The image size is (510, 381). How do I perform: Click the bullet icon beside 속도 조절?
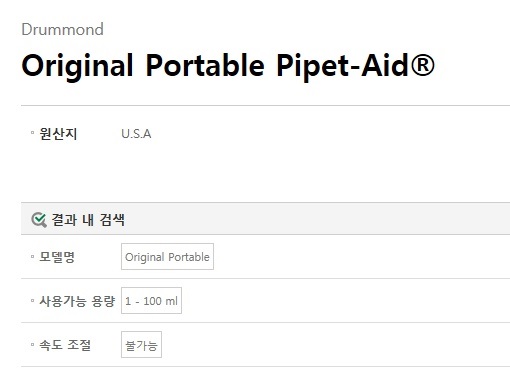point(32,344)
